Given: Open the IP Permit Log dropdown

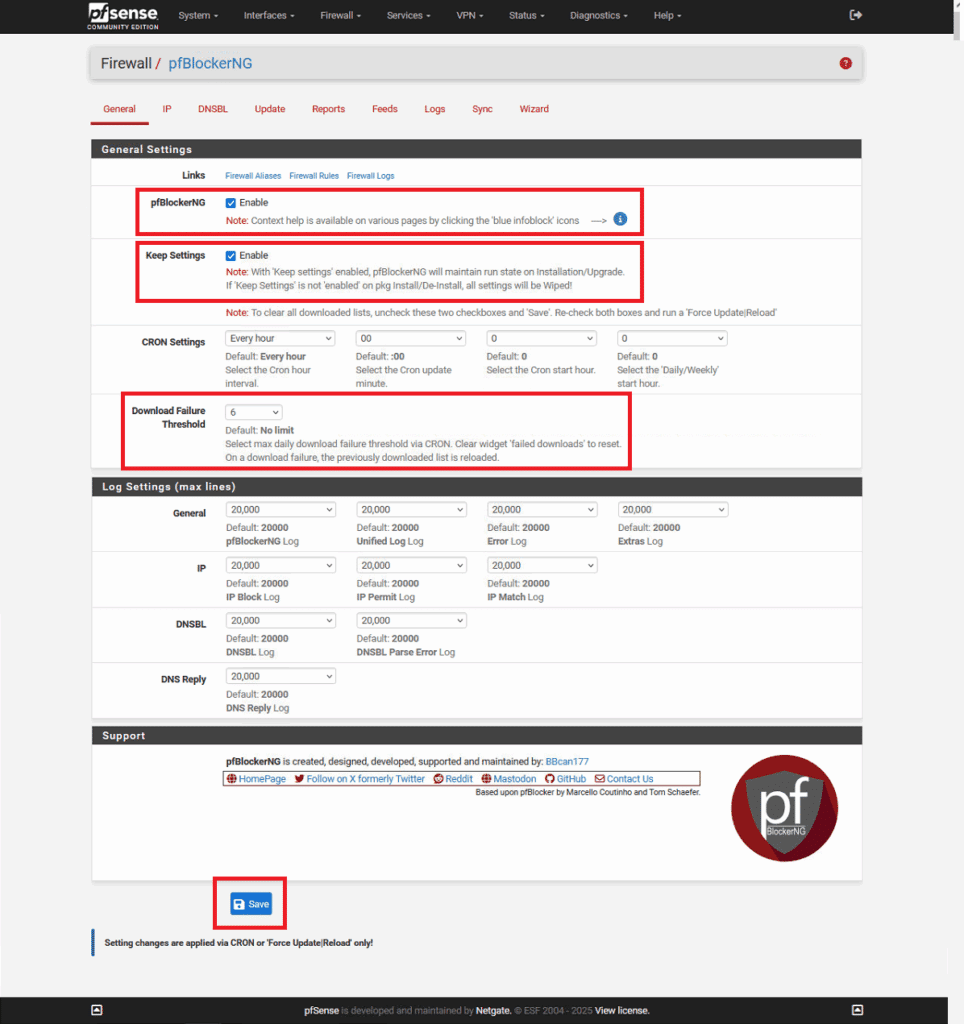Looking at the screenshot, I should [411, 566].
